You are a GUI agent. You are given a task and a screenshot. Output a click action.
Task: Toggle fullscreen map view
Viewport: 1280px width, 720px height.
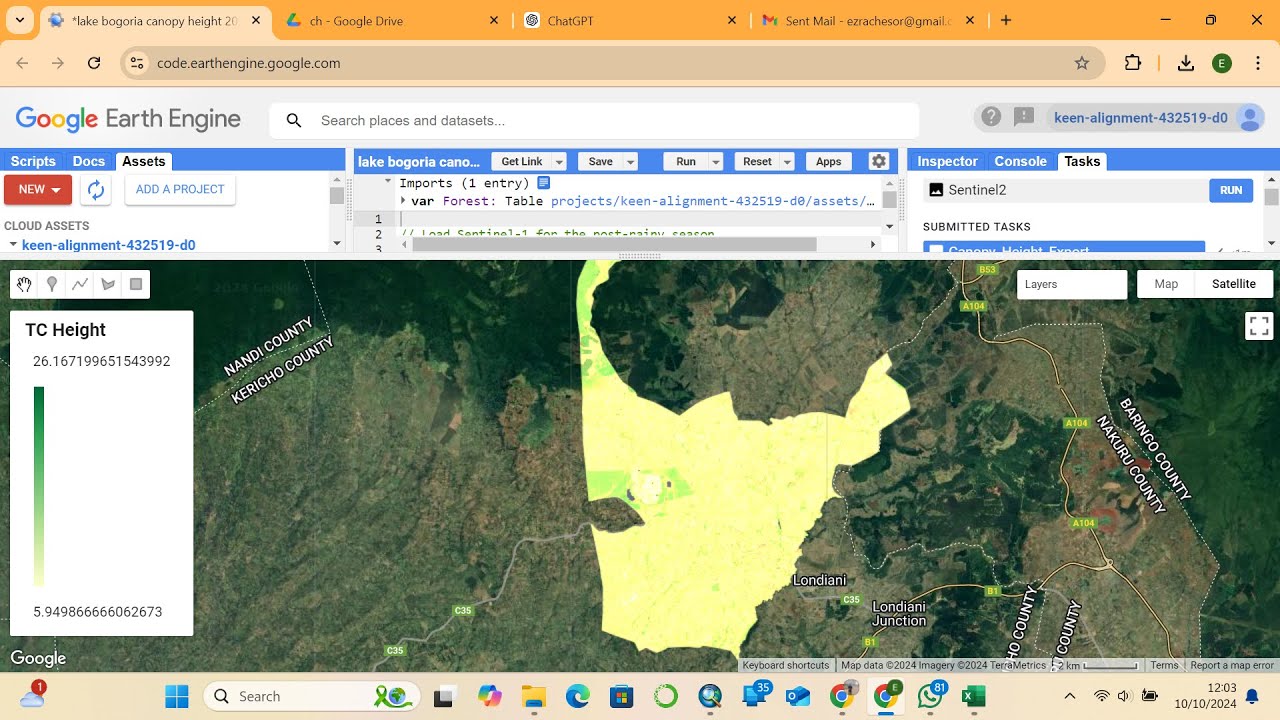coord(1259,326)
